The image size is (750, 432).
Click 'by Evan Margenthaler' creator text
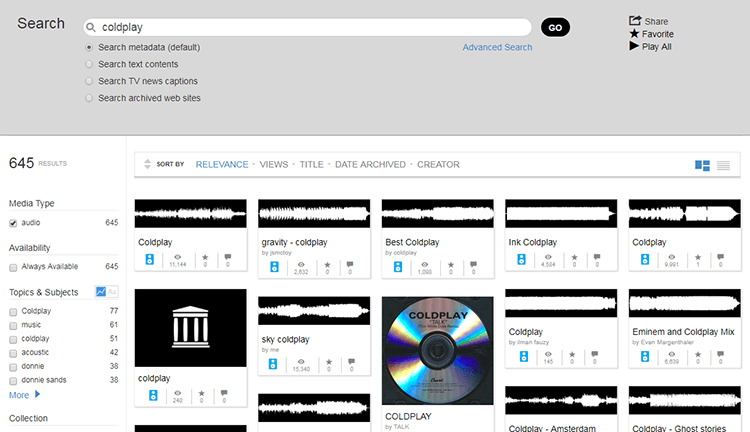click(663, 342)
